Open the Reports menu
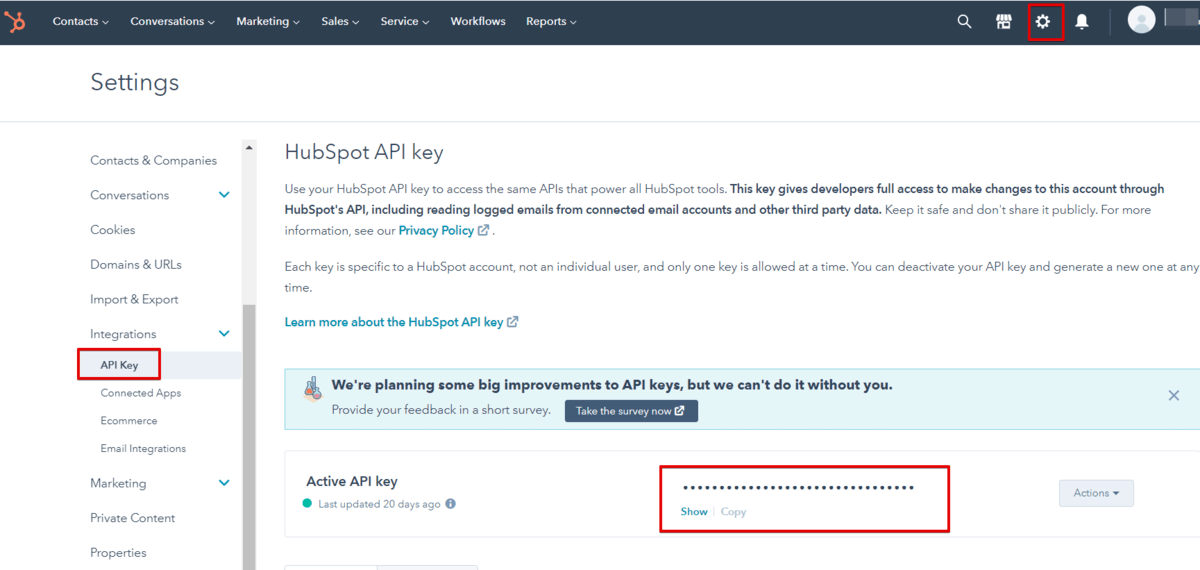Viewport: 1200px width, 570px height. pos(551,21)
